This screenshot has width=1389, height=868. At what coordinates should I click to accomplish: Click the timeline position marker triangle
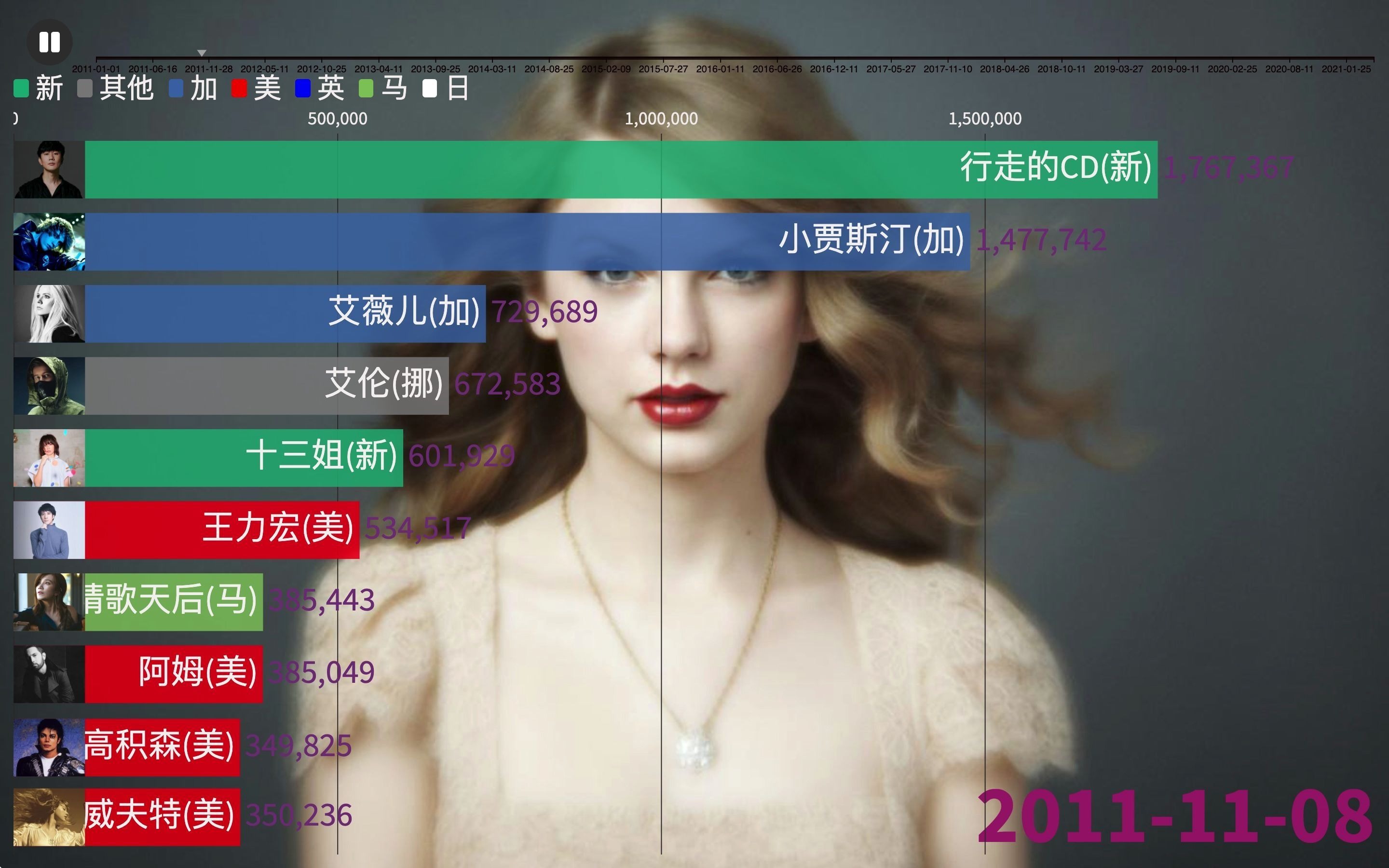[202, 53]
